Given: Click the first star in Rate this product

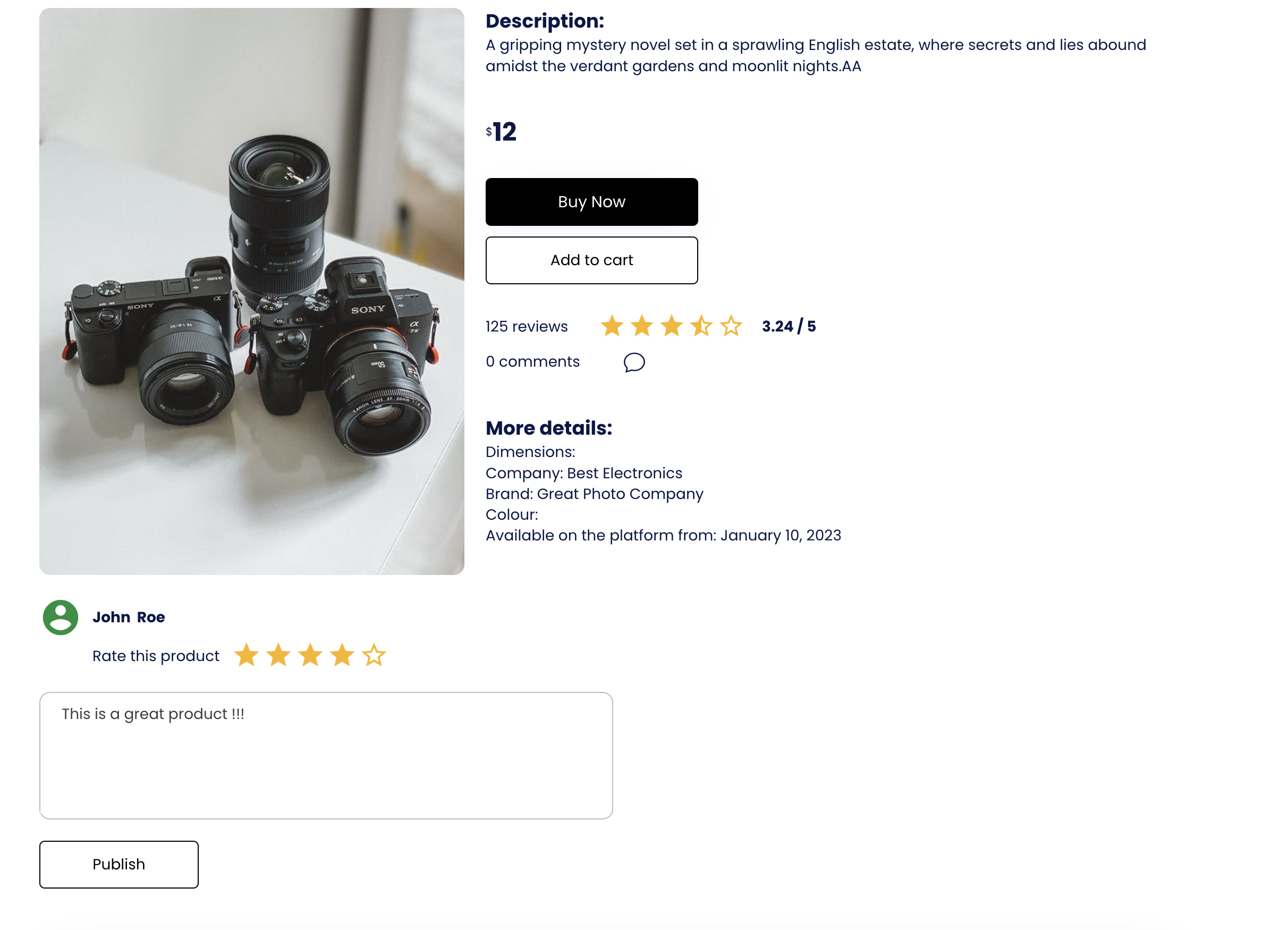Looking at the screenshot, I should click(x=247, y=655).
